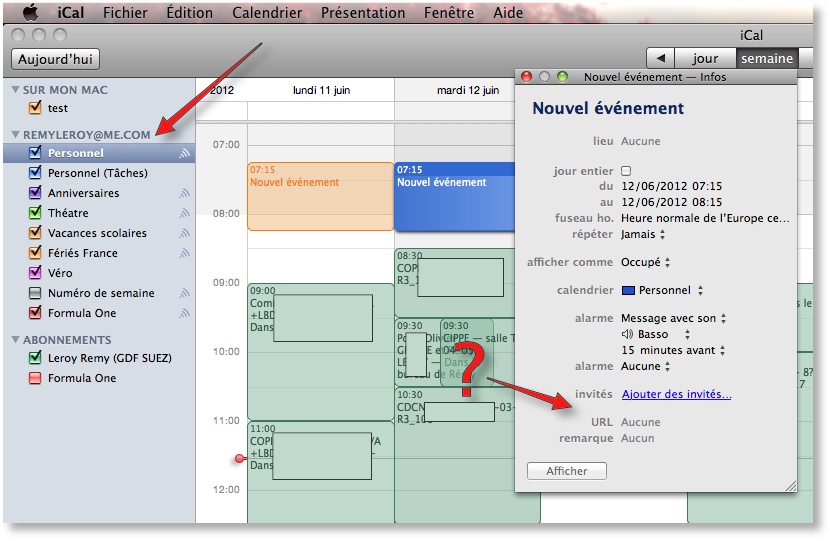The image size is (830, 541).
Task: Toggle the Leroy Remy (GDF SUEZ) checkbox
Action: [35, 358]
